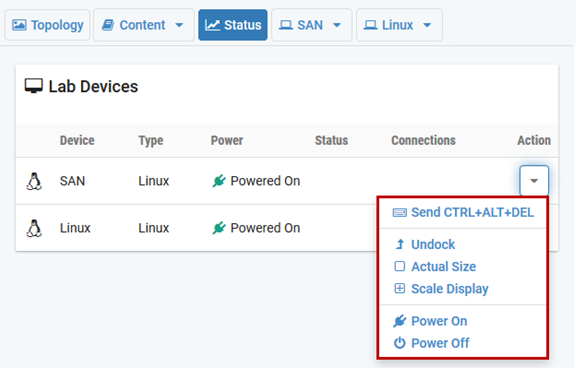Click the plug icon beside Power On
Screen dimensions: 576x370
400,321
